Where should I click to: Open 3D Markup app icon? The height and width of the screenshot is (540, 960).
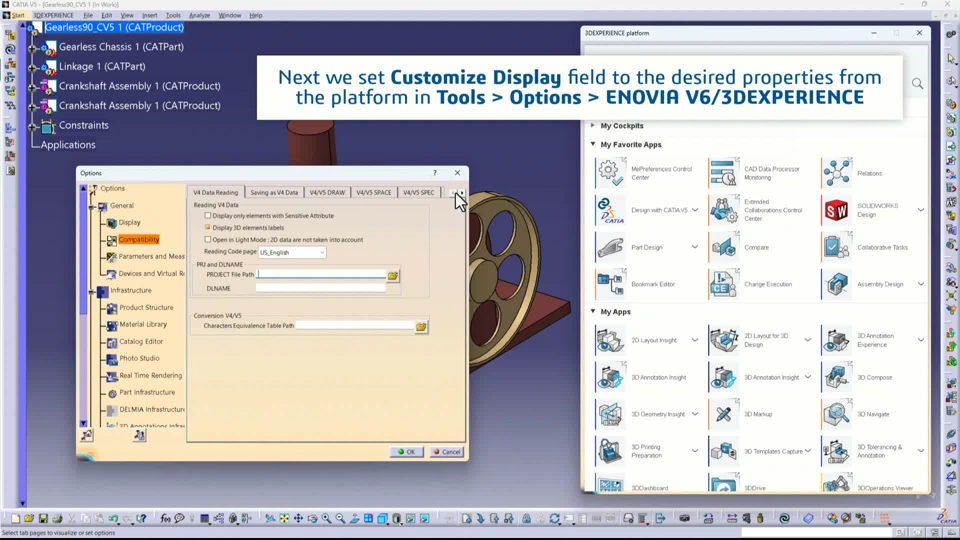pyautogui.click(x=724, y=414)
